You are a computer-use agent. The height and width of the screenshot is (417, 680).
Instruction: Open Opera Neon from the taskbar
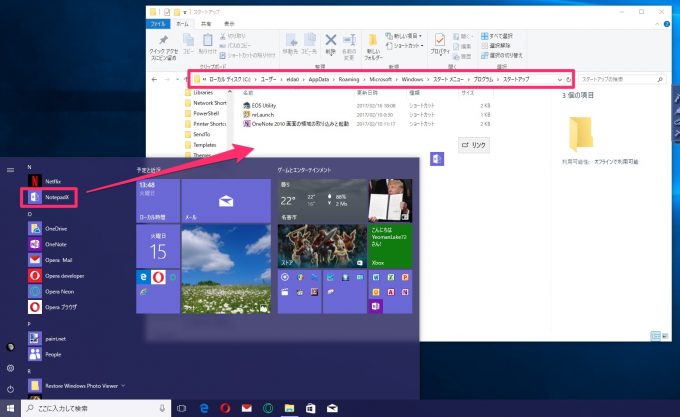268,408
